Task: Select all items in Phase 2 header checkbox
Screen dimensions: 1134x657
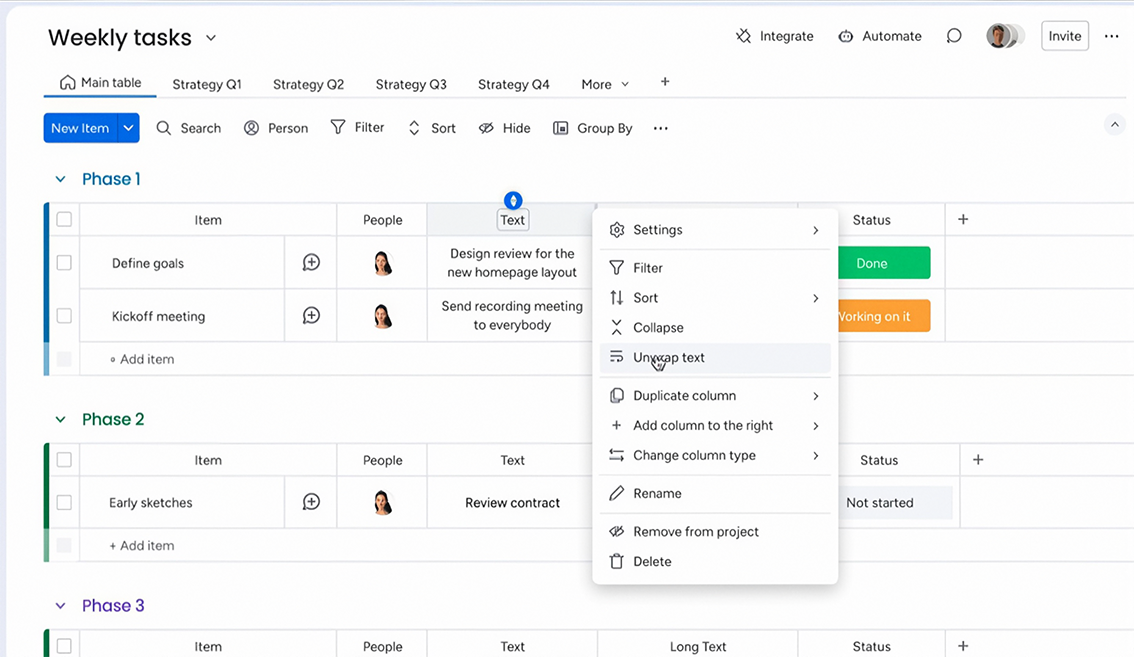Action: pyautogui.click(x=64, y=459)
